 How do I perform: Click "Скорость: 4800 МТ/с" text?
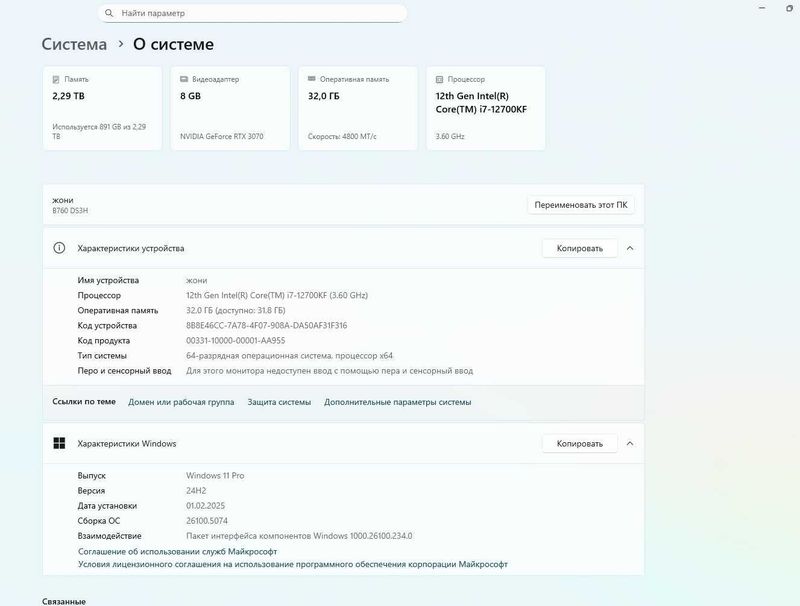tap(342, 136)
